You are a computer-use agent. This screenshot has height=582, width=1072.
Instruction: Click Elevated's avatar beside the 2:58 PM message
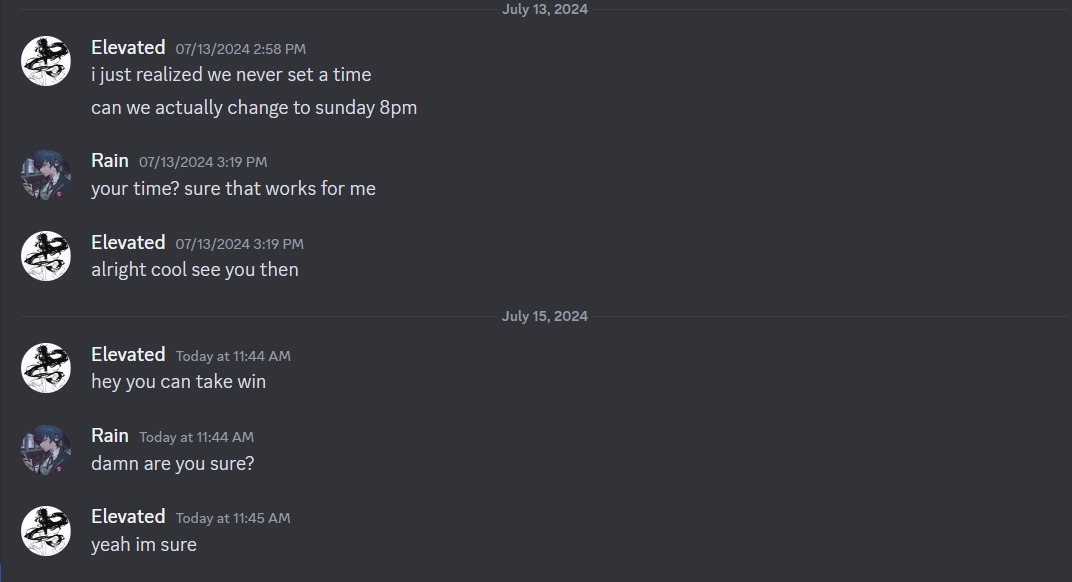point(46,61)
